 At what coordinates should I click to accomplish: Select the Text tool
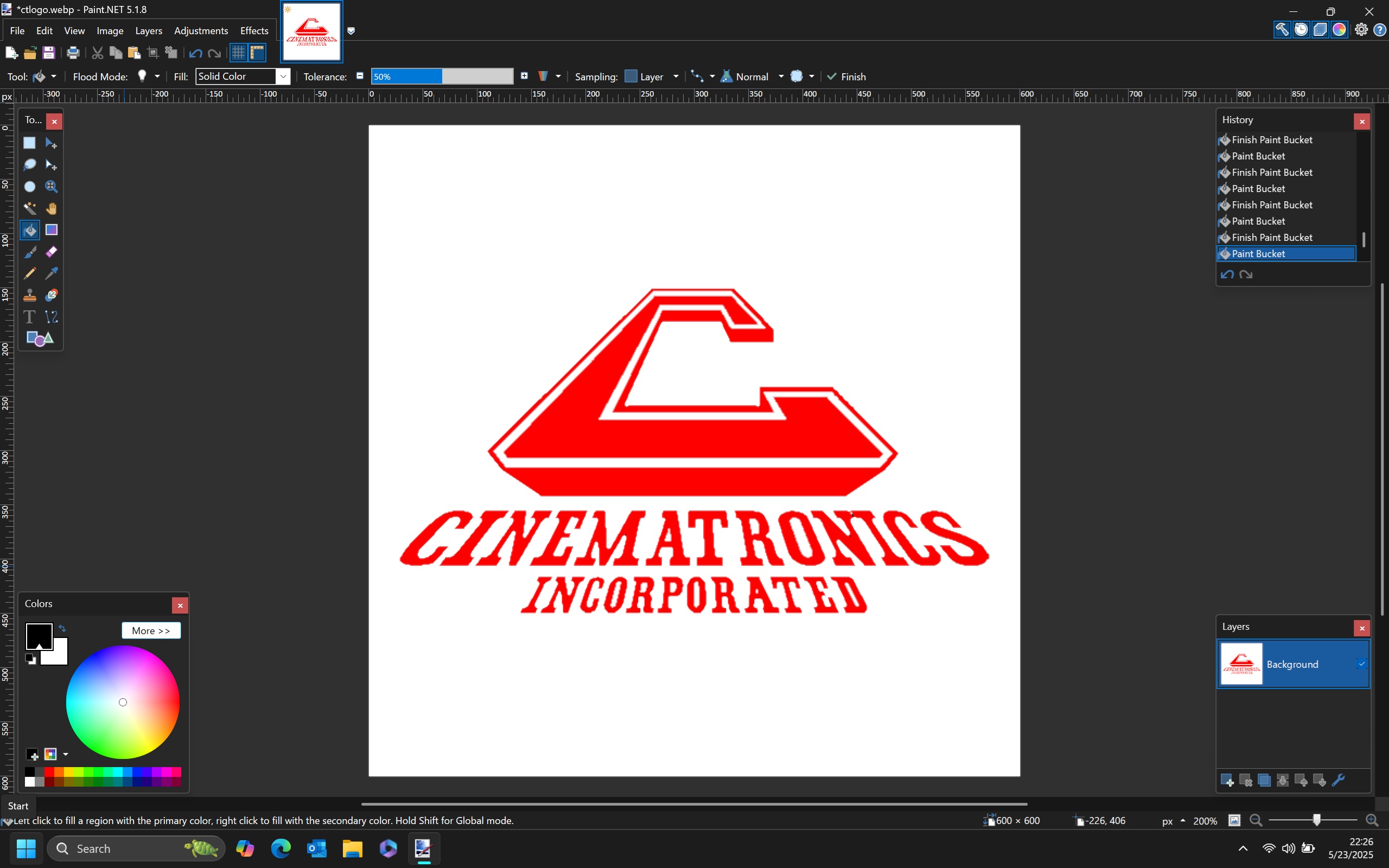click(x=29, y=317)
